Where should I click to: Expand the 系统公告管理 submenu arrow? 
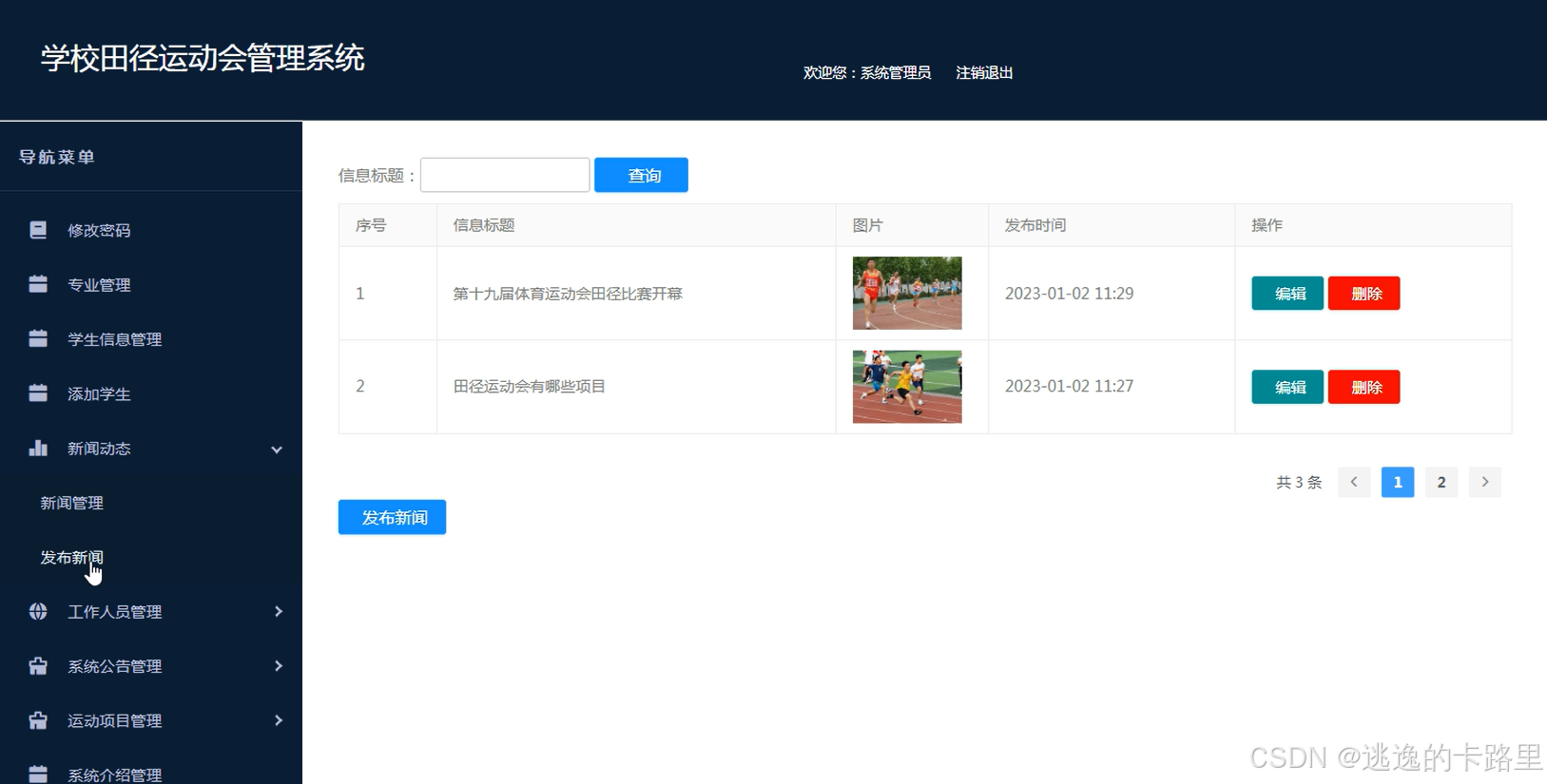point(279,666)
